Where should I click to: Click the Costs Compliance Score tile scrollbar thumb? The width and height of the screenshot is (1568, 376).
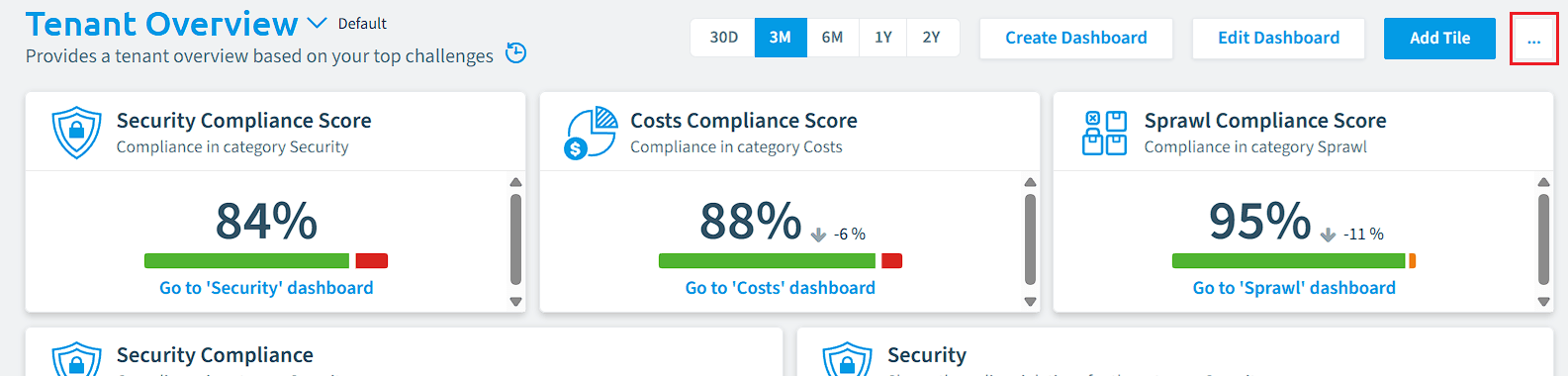pyautogui.click(x=1030, y=238)
